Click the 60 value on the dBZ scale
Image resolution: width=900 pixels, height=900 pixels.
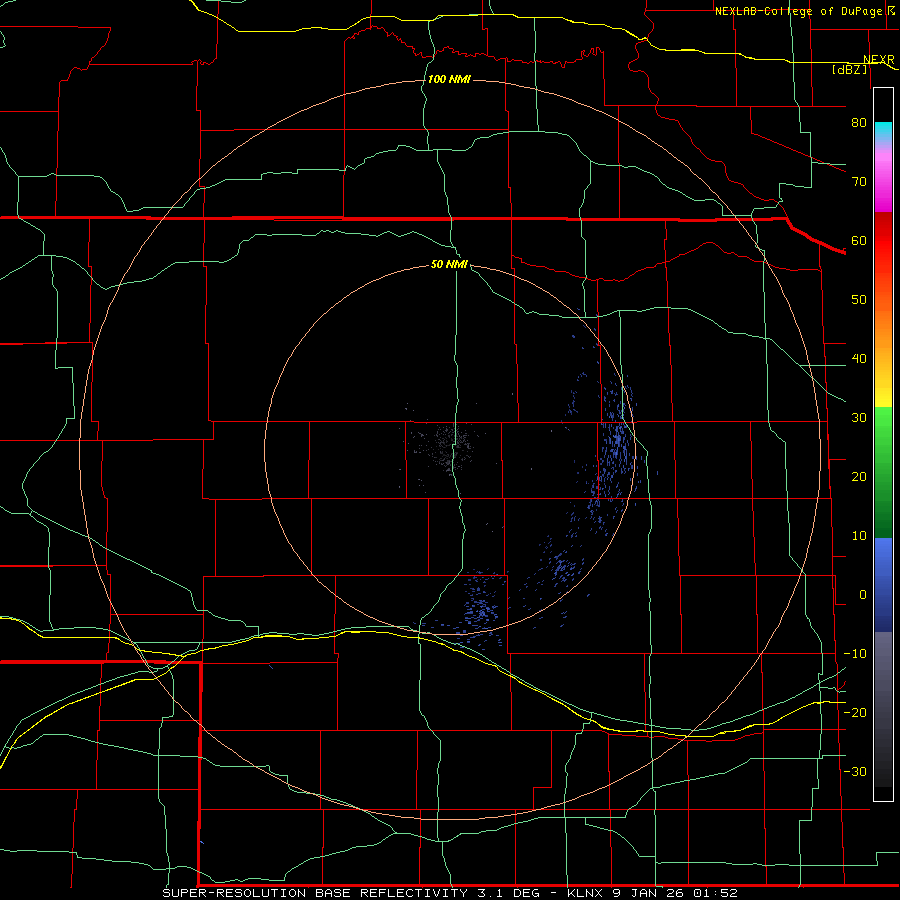tap(859, 240)
